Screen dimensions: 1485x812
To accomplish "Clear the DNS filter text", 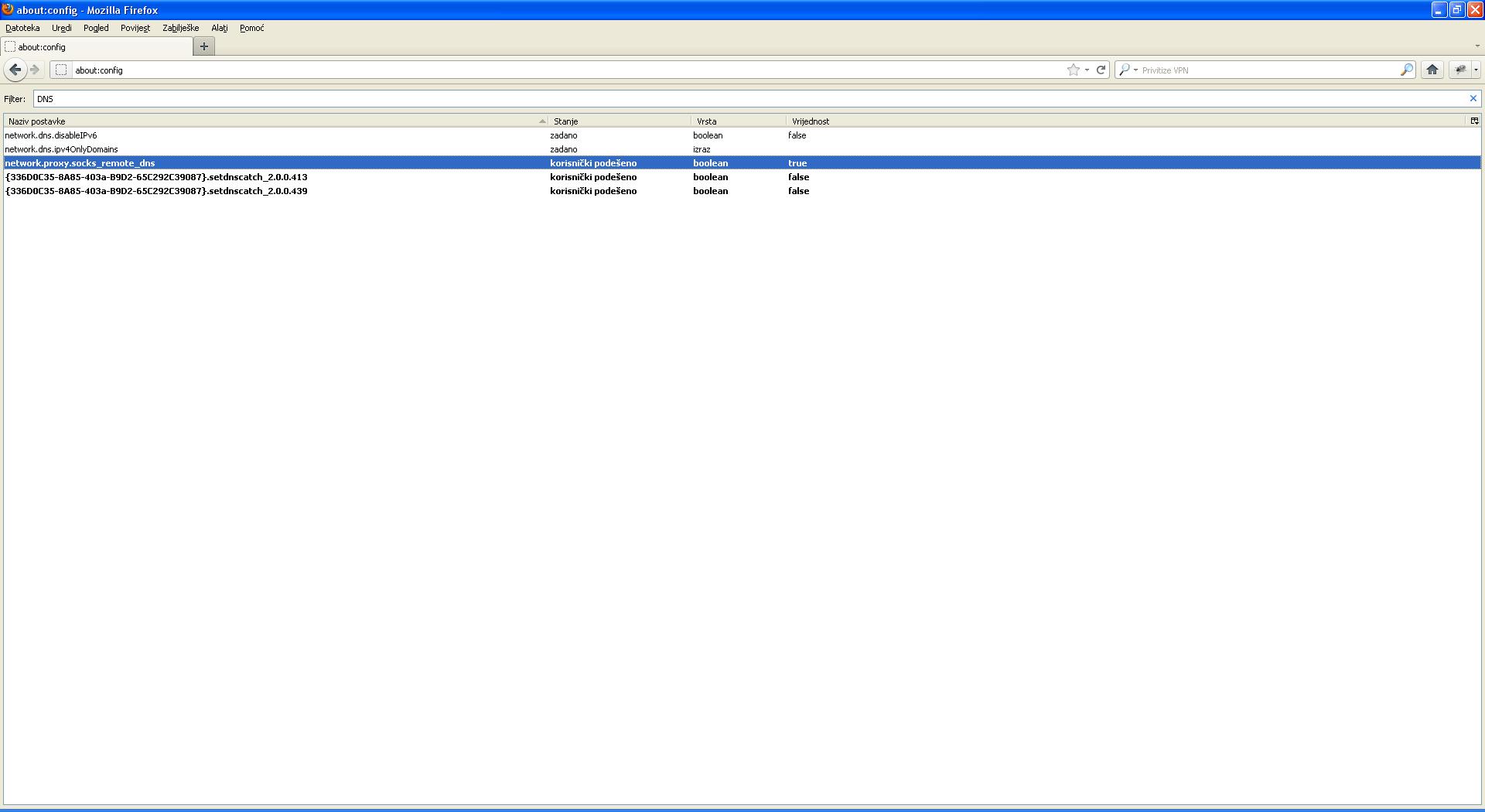I will click(1473, 98).
